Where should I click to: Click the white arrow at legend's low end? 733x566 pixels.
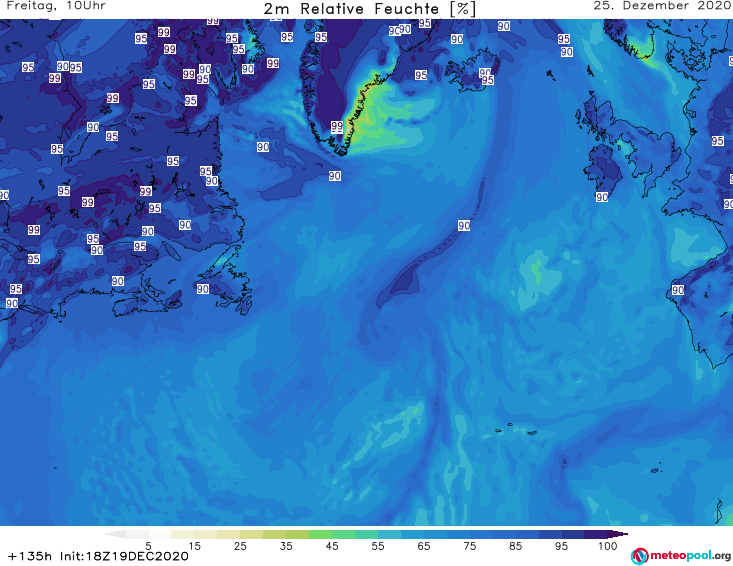pyautogui.click(x=115, y=534)
